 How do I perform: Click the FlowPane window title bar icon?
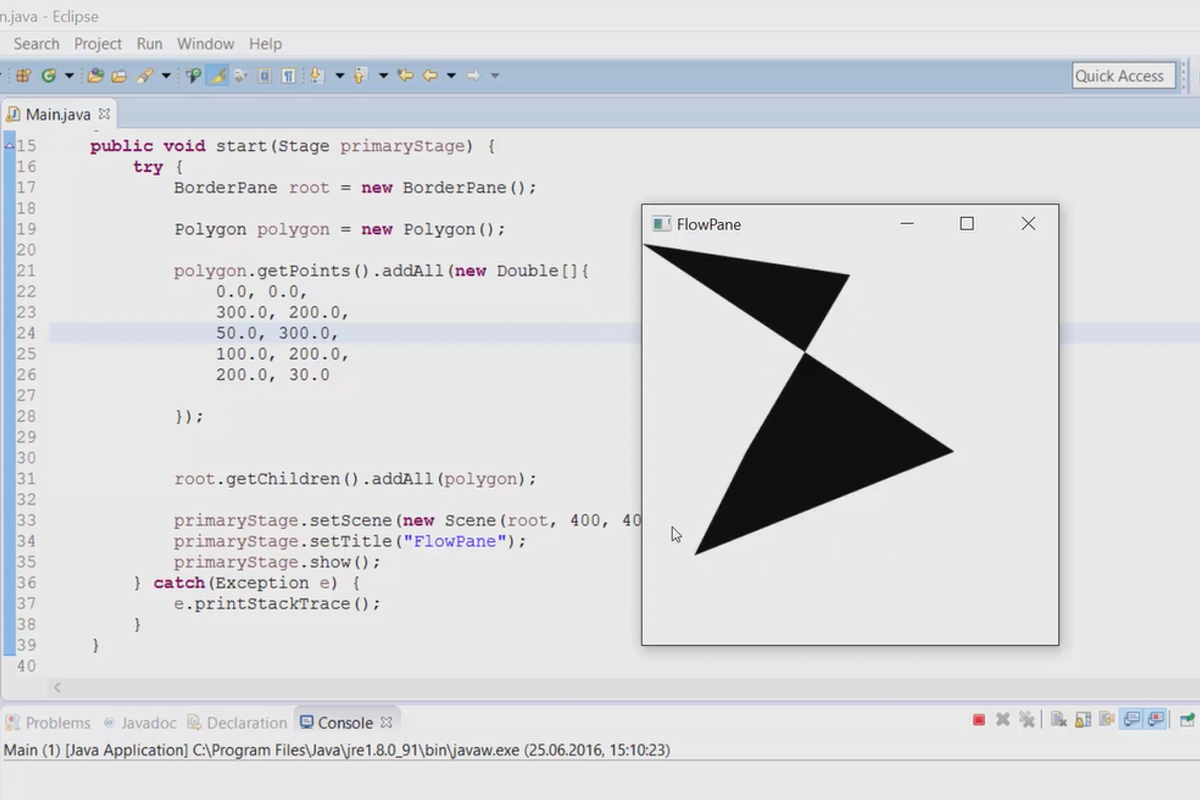click(x=660, y=224)
